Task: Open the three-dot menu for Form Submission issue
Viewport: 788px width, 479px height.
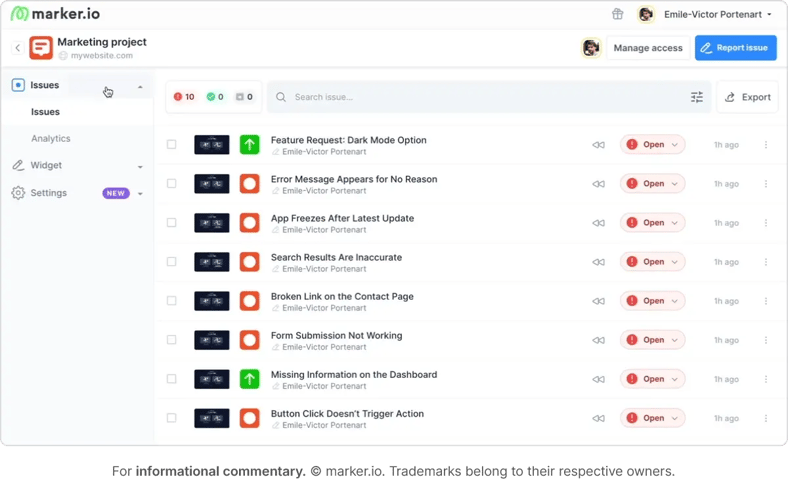Action: point(766,340)
